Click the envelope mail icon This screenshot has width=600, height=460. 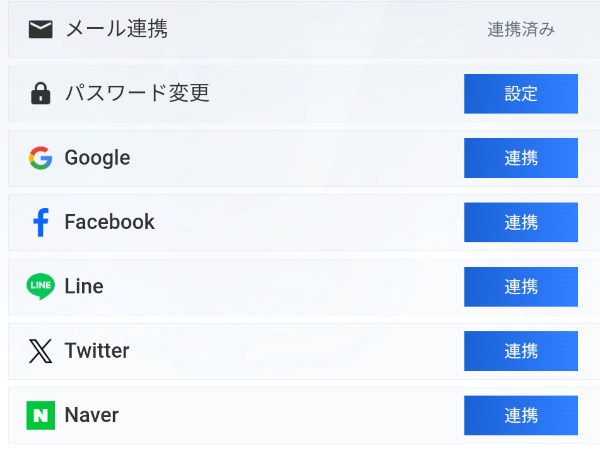click(41, 29)
